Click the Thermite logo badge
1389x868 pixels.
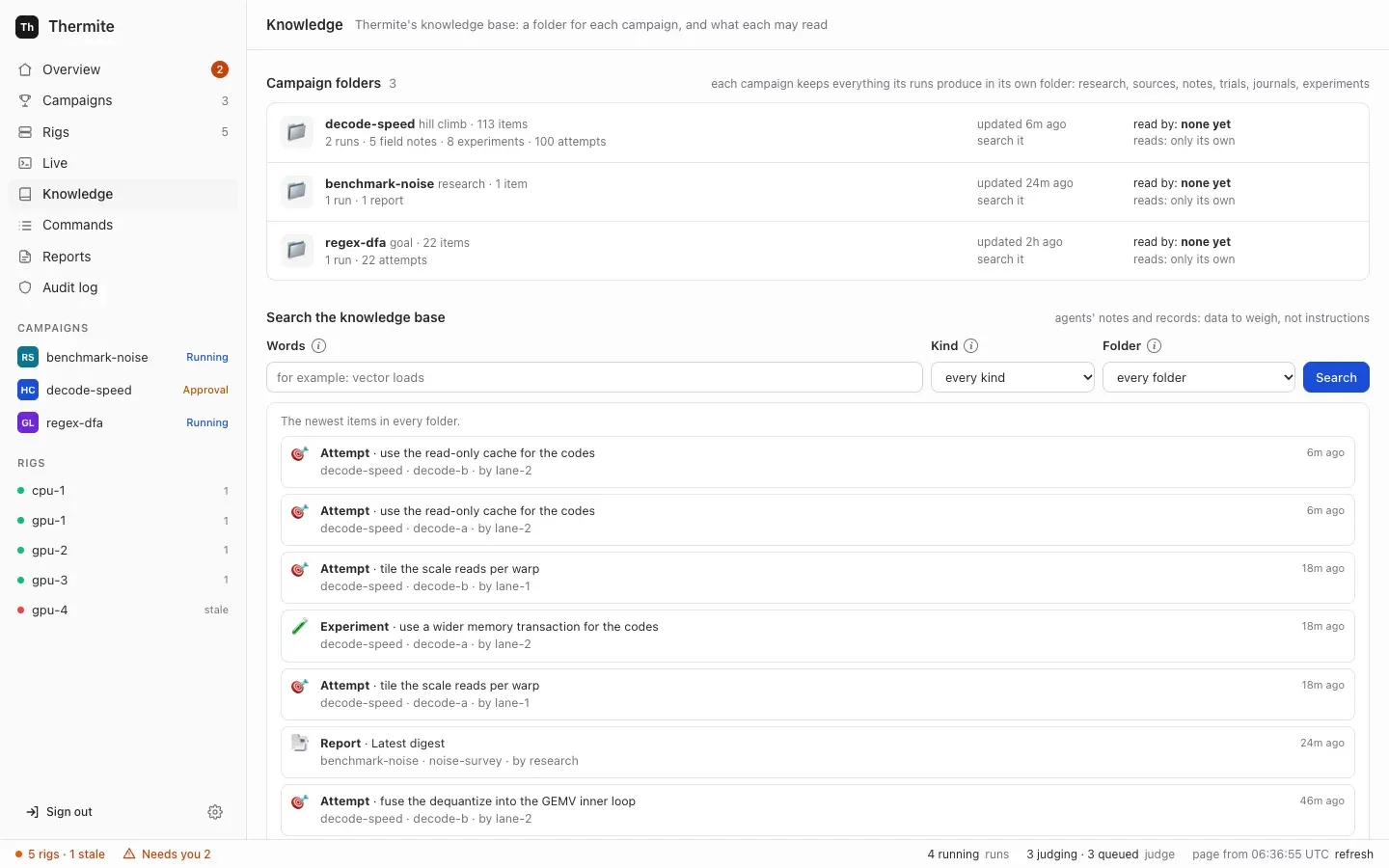pos(27,27)
